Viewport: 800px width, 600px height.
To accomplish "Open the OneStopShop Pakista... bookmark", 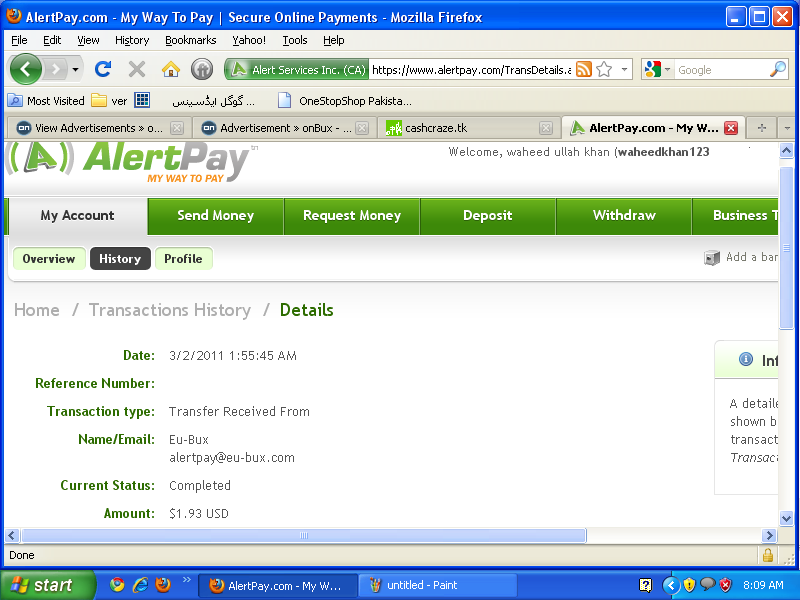I will click(x=345, y=101).
